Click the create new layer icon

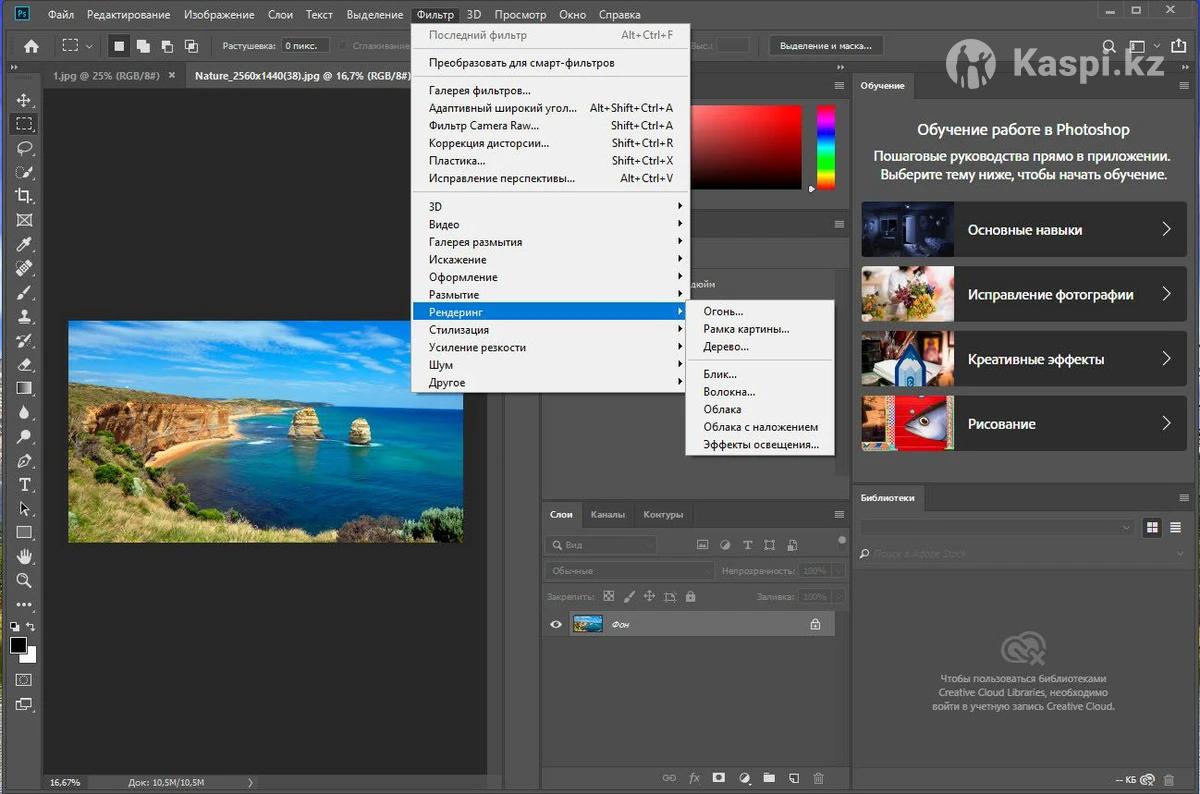pyautogui.click(x=793, y=778)
